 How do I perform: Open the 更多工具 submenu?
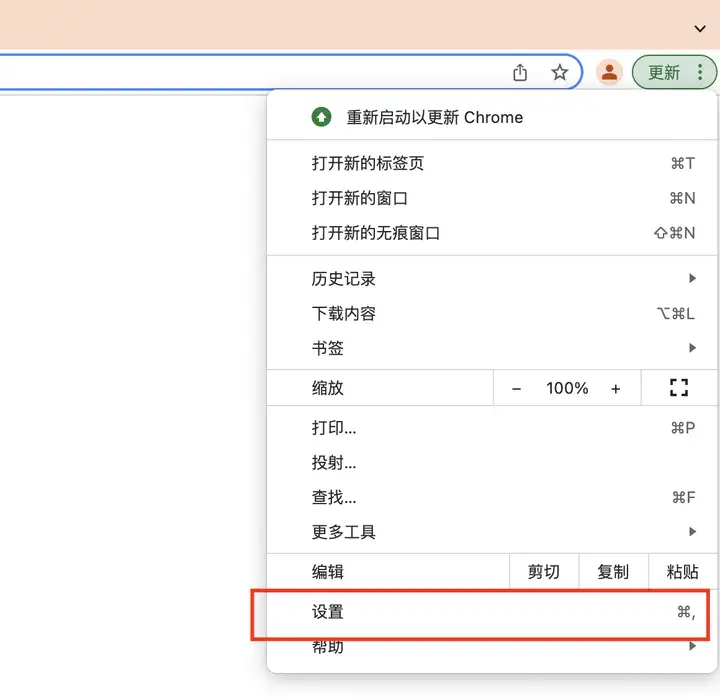pyautogui.click(x=491, y=532)
